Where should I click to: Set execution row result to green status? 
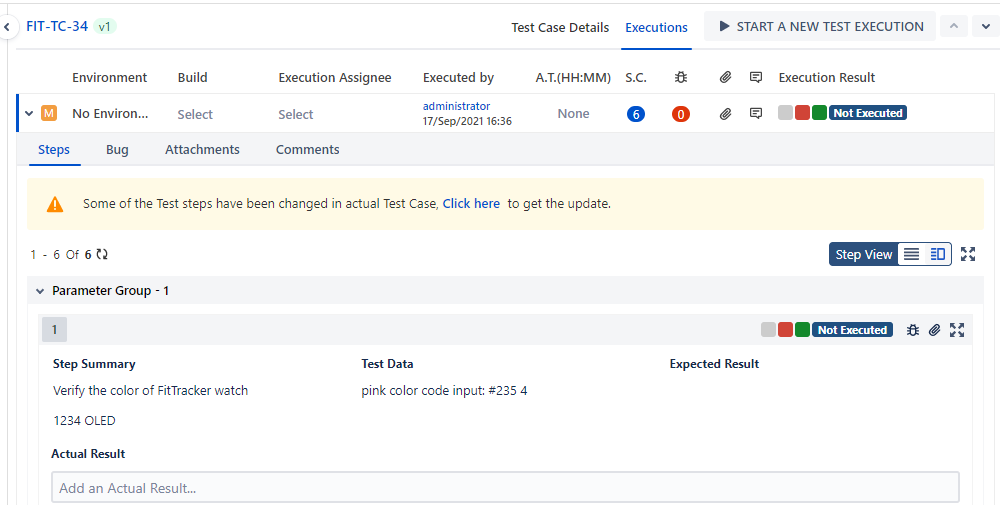pos(819,114)
